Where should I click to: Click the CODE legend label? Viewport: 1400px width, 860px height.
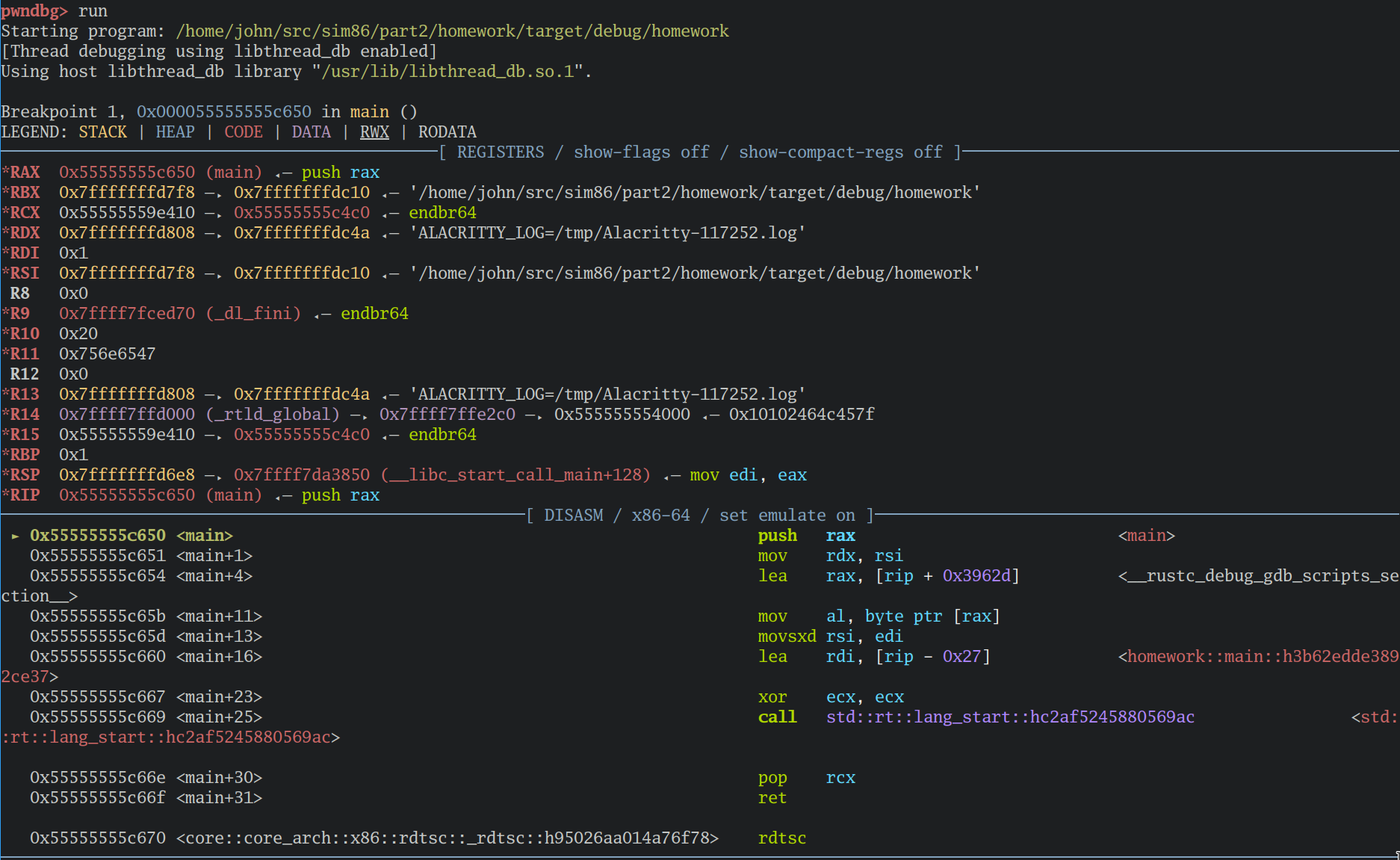click(244, 132)
